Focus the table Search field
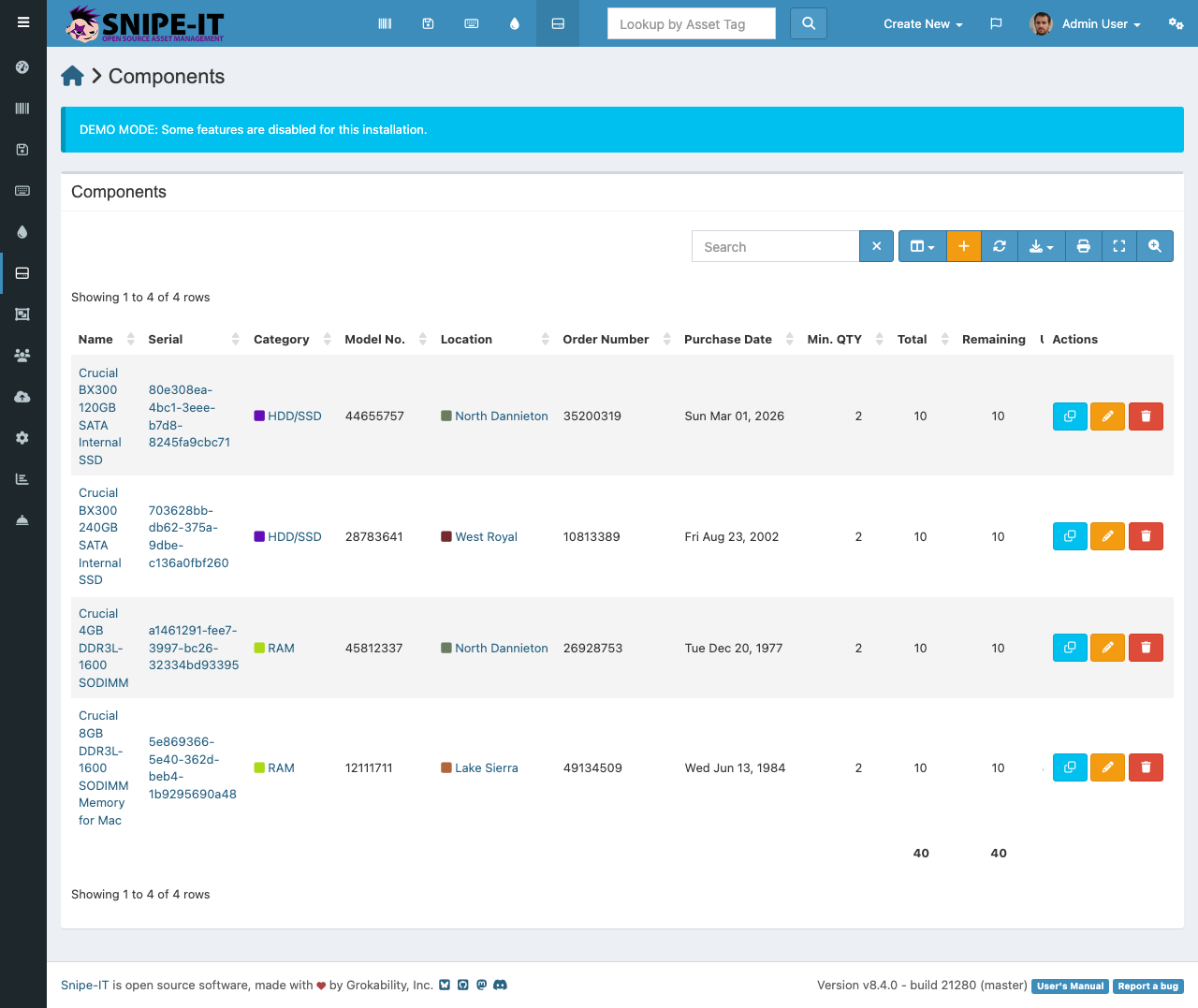This screenshot has height=1008, width=1198. (x=776, y=246)
